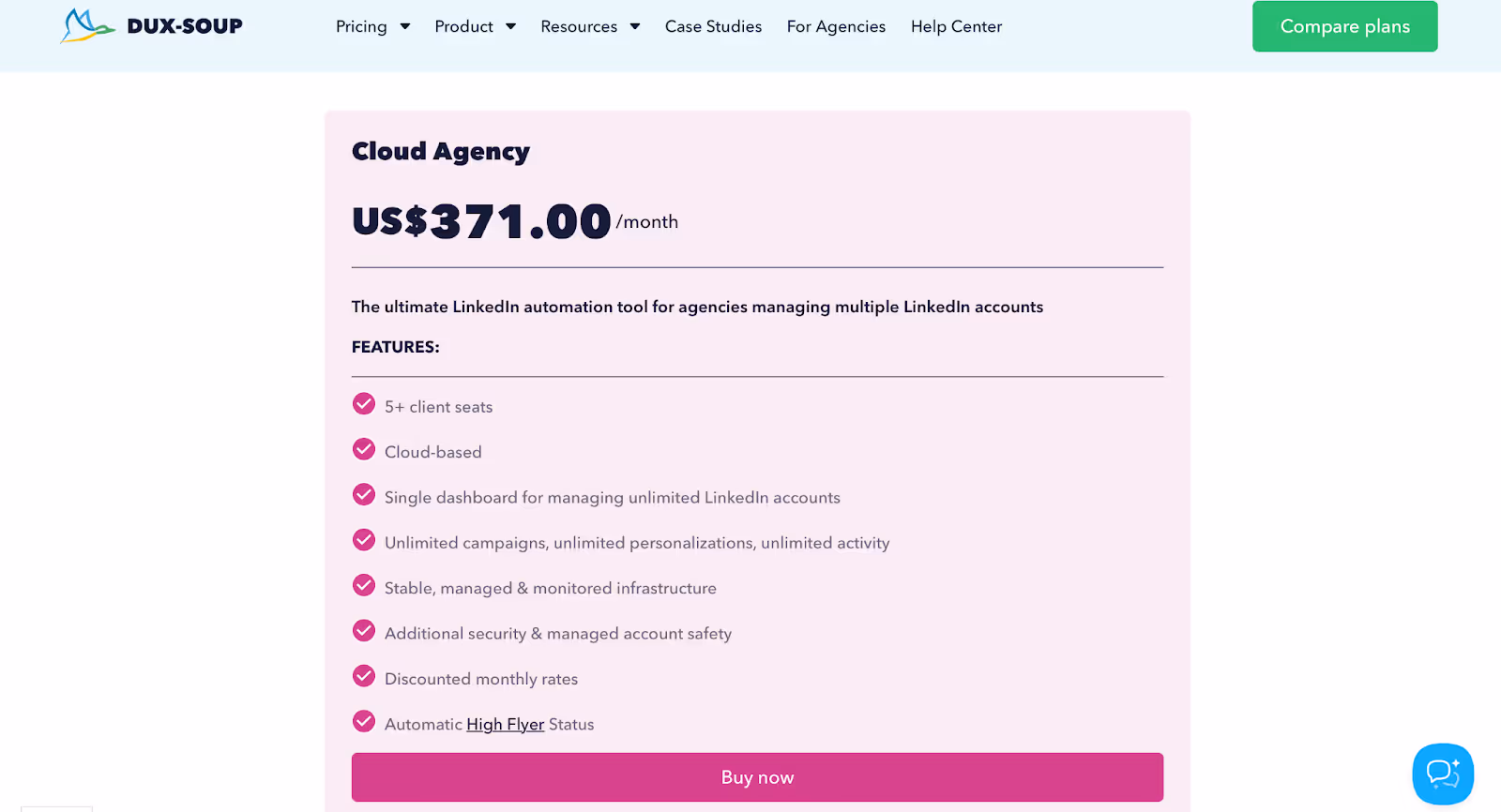Click checkmark icon beside 5+ client seats
This screenshot has width=1501, height=812.
pyautogui.click(x=364, y=404)
